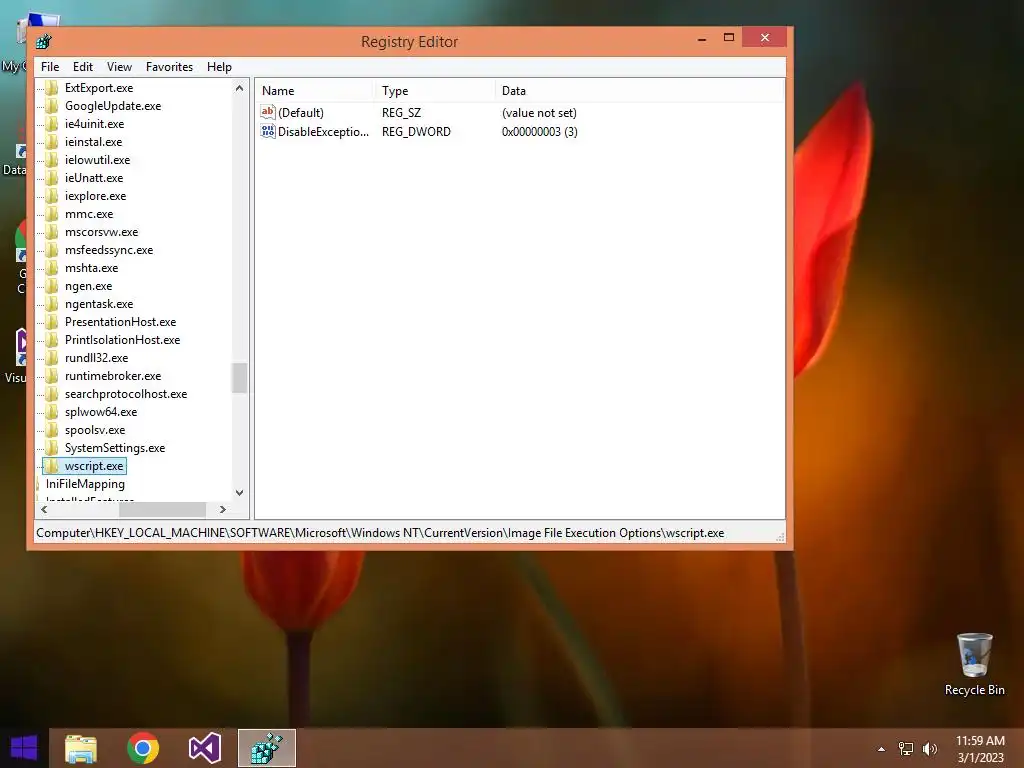Click the tree horizontal scroll right arrow
Image resolution: width=1024 pixels, height=768 pixels.
point(223,509)
